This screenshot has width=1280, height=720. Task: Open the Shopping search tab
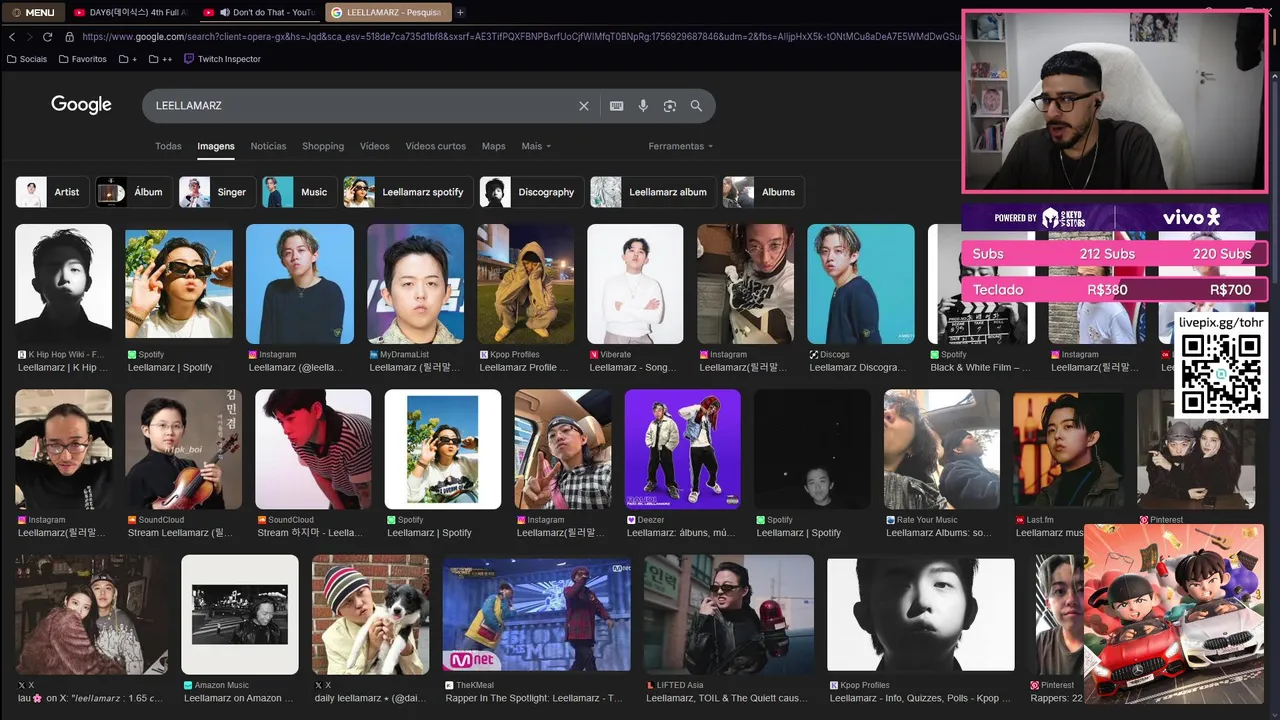[x=323, y=146]
